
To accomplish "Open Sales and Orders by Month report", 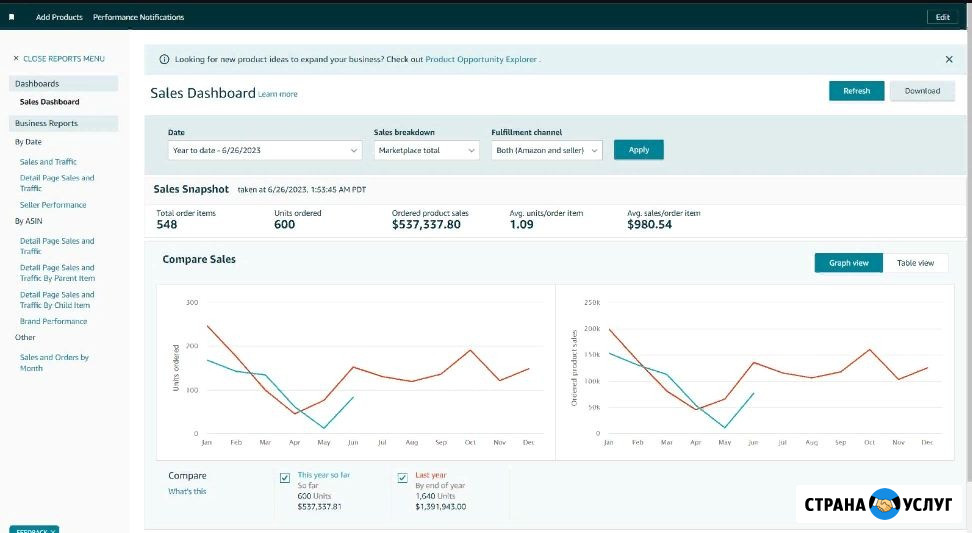I will pyautogui.click(x=54, y=363).
